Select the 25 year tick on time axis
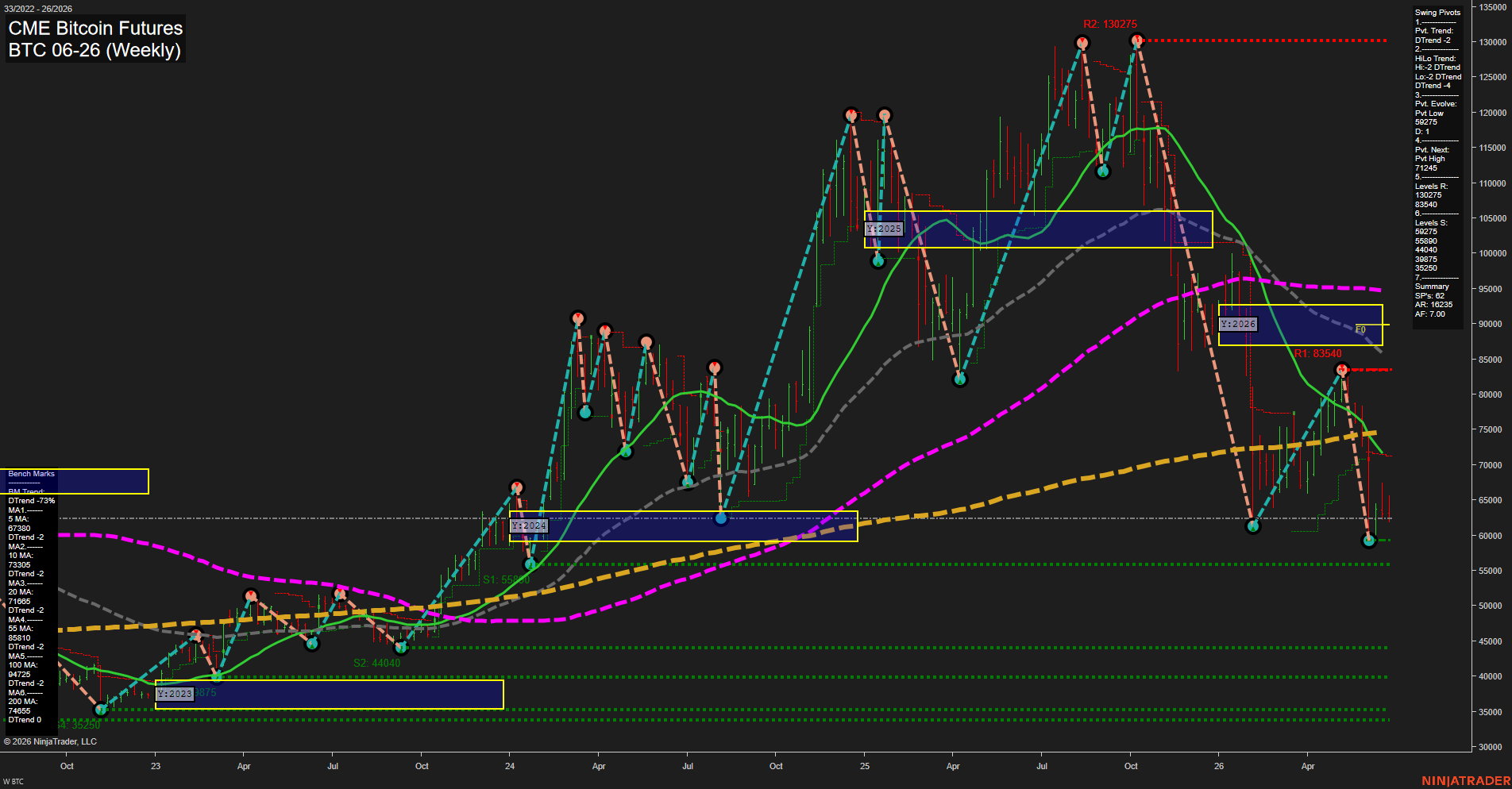This screenshot has height=789, width=1512. (865, 766)
